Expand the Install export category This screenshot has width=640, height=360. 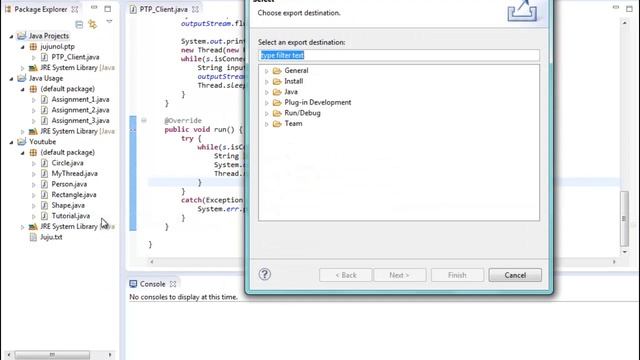click(x=267, y=82)
